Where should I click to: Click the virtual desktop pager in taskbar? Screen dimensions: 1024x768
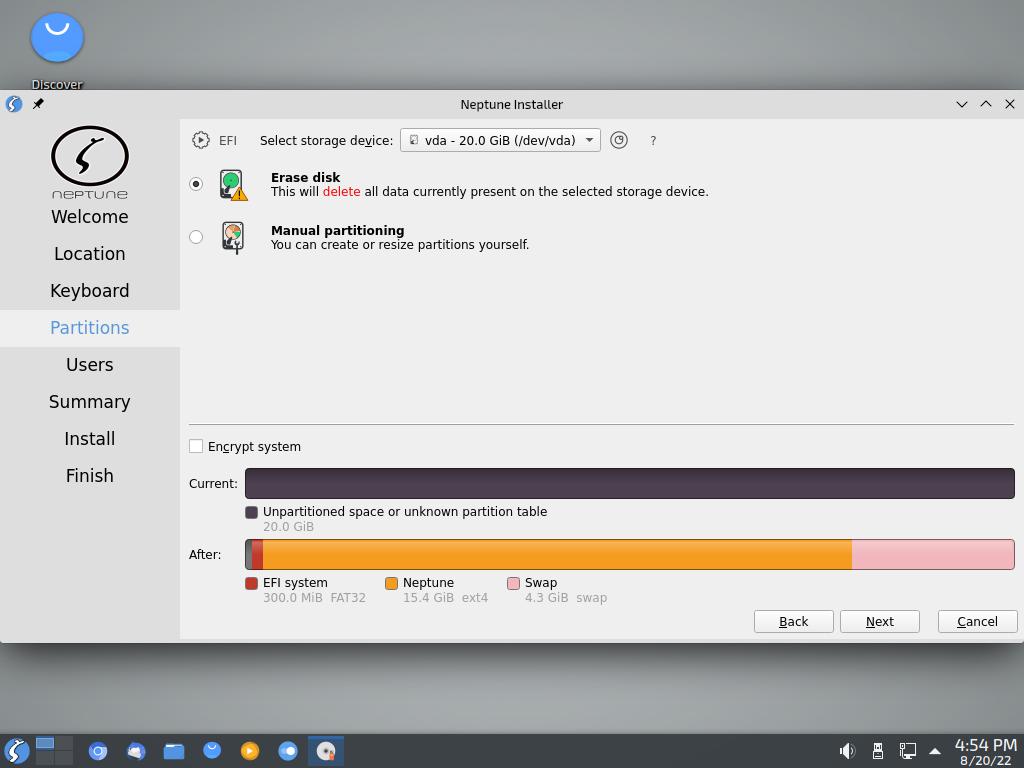[x=54, y=751]
